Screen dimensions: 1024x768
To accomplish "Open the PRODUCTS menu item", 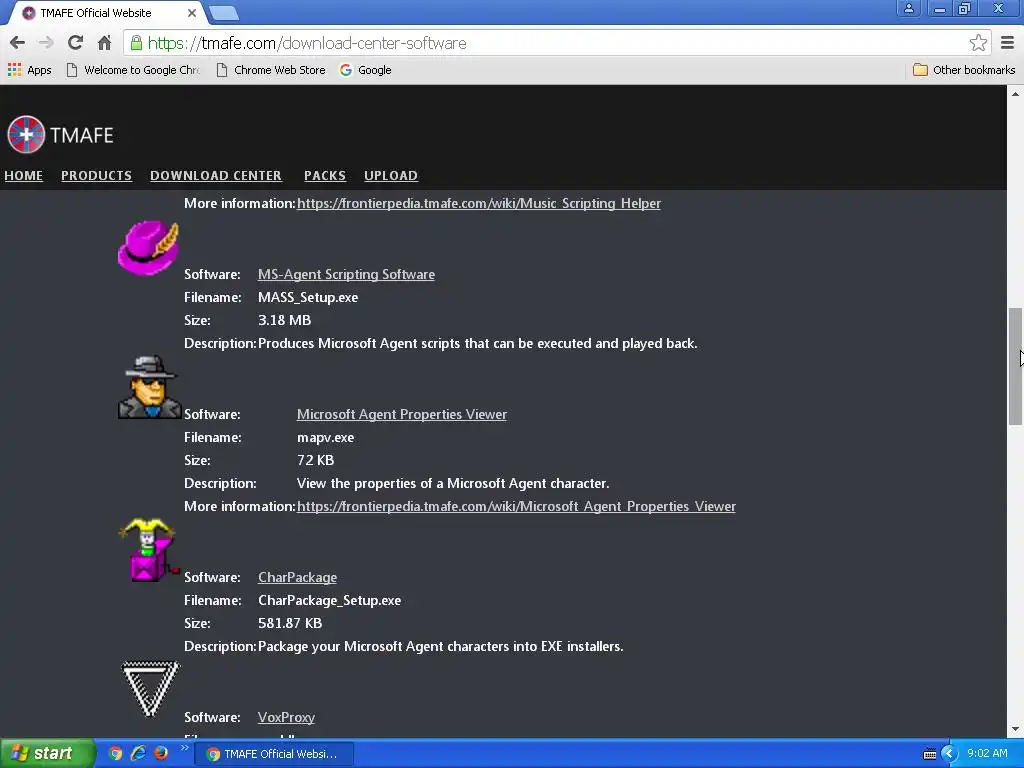I will point(97,176).
